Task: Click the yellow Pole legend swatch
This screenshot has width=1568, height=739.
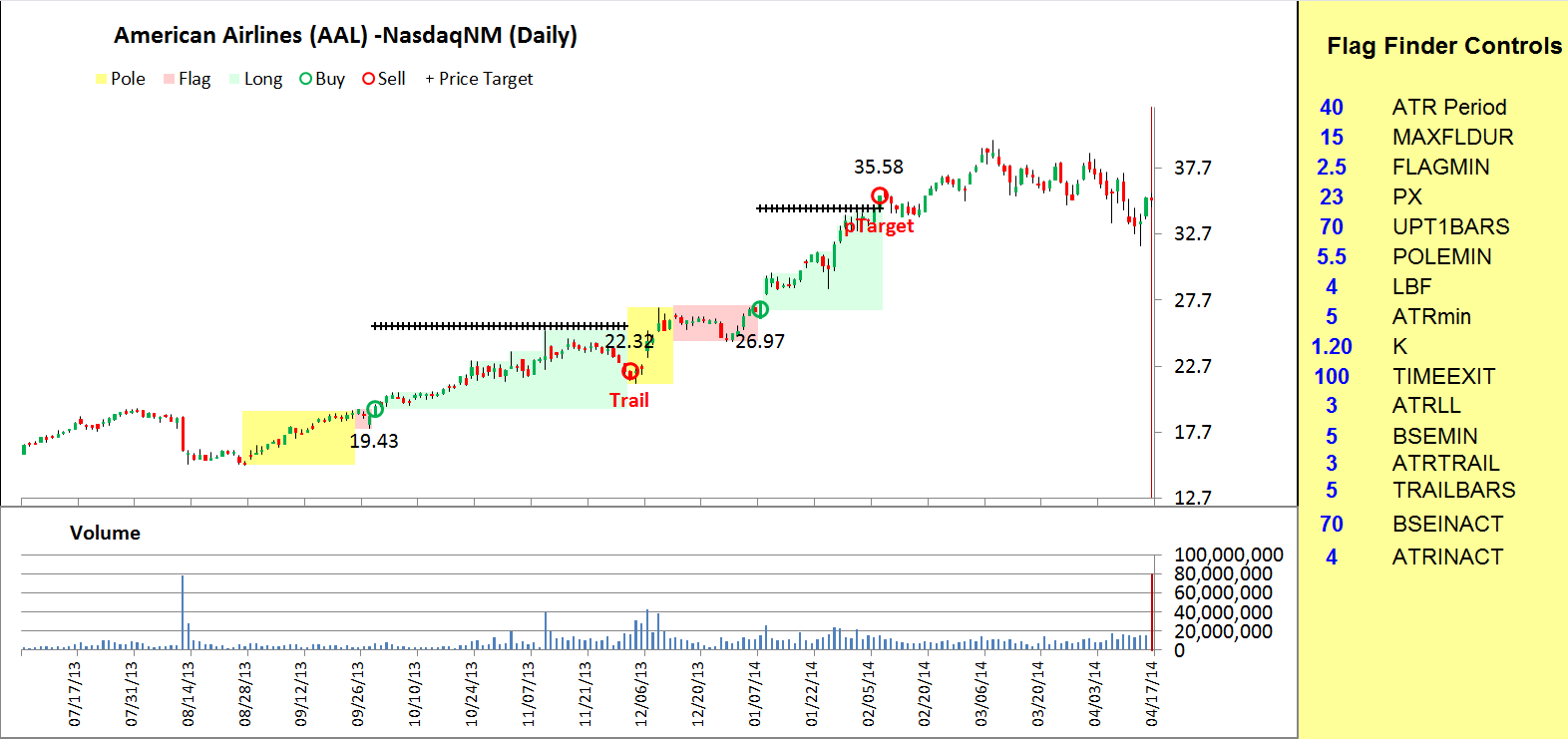Action: [x=101, y=79]
